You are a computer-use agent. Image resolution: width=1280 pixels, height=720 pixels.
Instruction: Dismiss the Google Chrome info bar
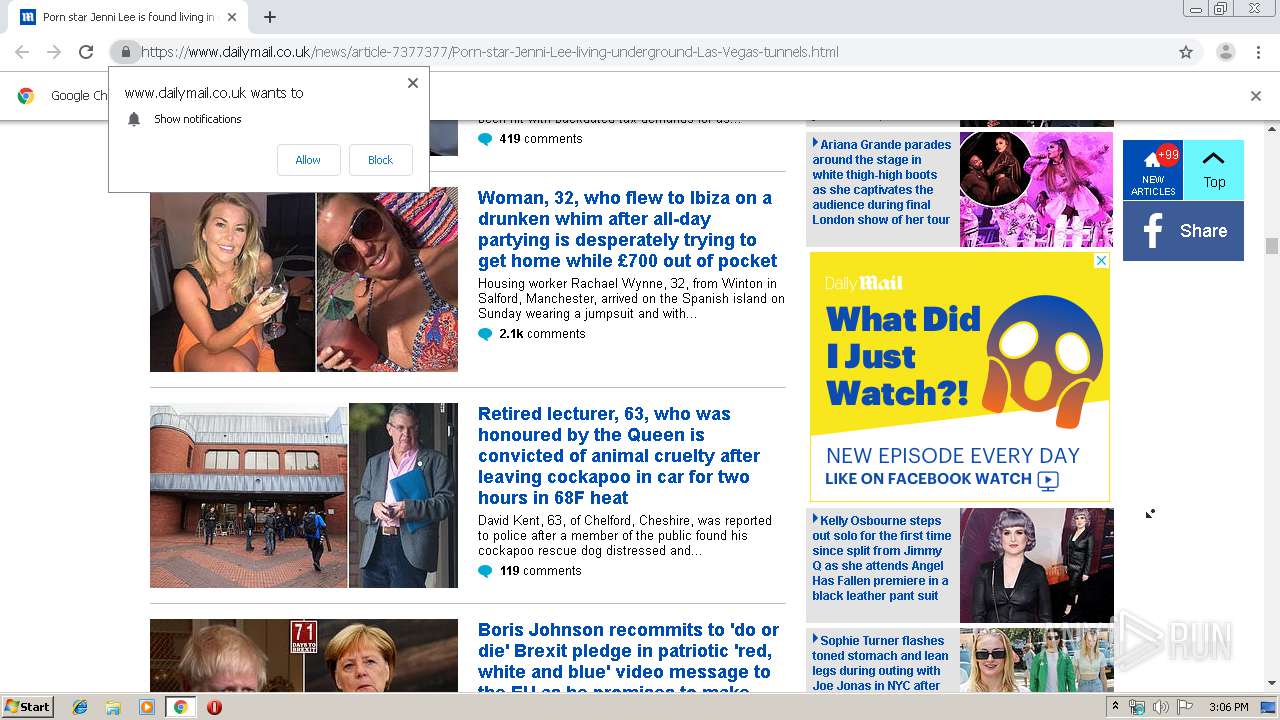click(1256, 96)
